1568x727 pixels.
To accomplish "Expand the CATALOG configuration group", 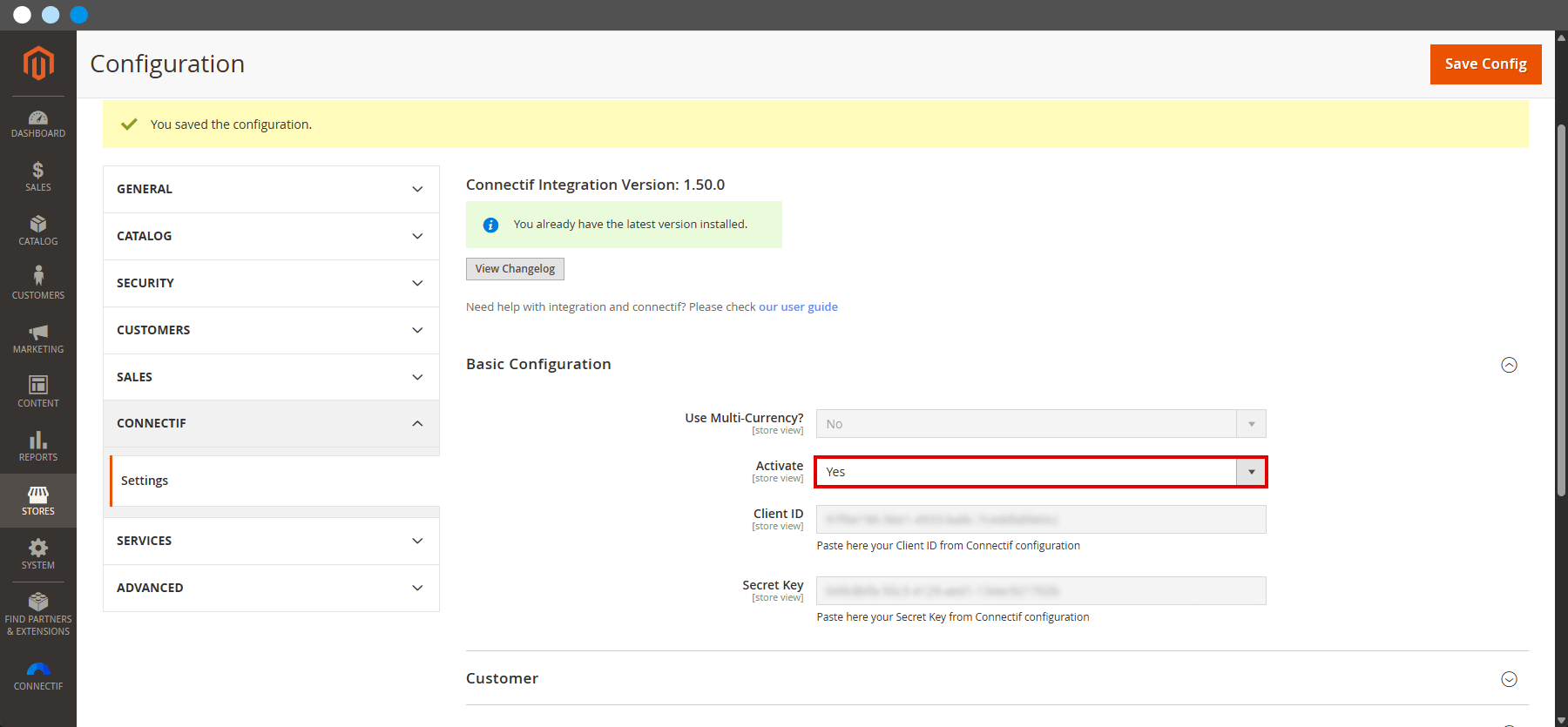I will coord(271,236).
